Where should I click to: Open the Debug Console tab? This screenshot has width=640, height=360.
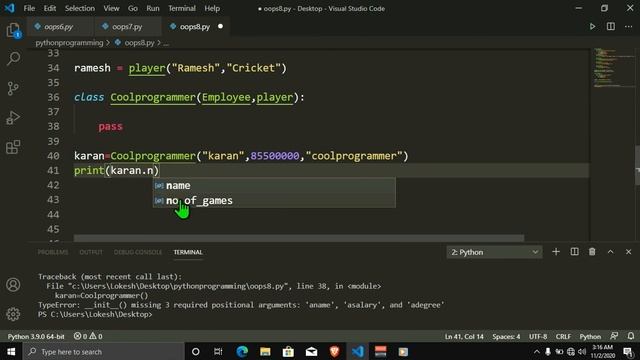tap(138, 252)
